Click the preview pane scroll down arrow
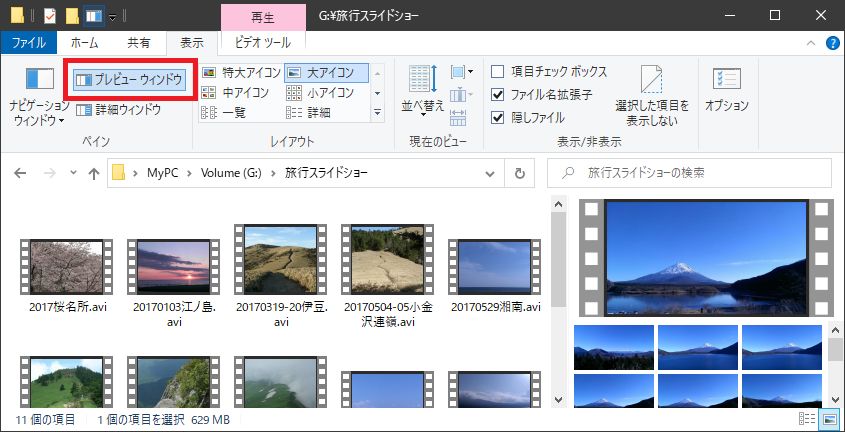Image resolution: width=845 pixels, height=432 pixels. [836, 401]
